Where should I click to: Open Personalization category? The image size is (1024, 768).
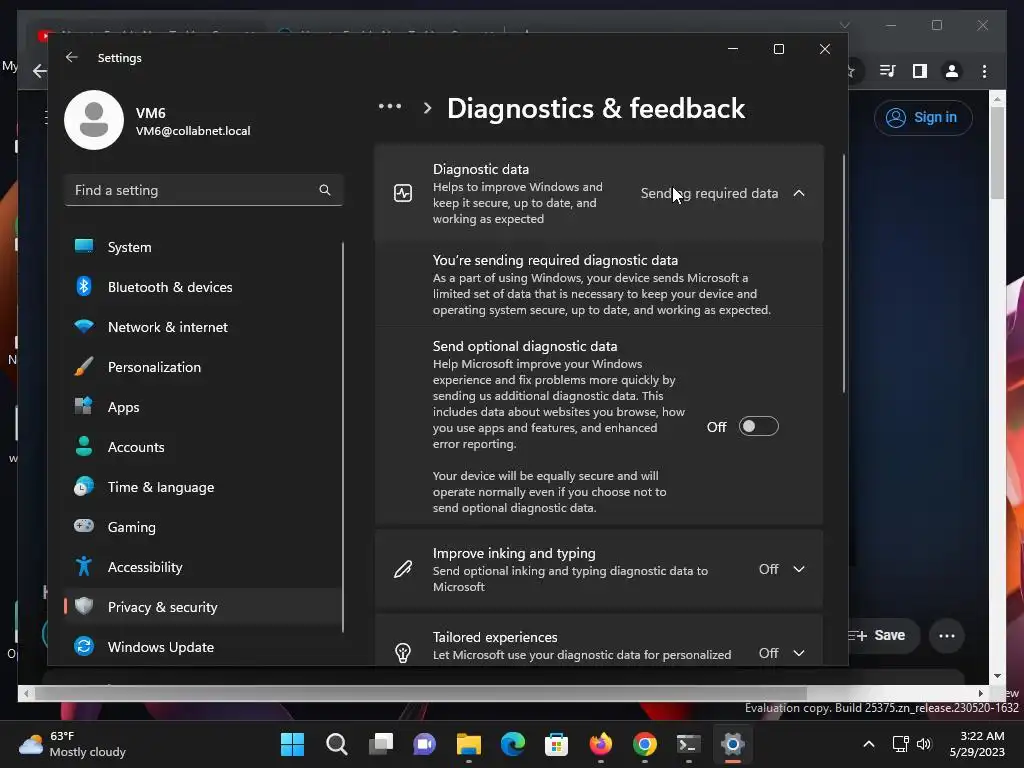click(x=203, y=367)
